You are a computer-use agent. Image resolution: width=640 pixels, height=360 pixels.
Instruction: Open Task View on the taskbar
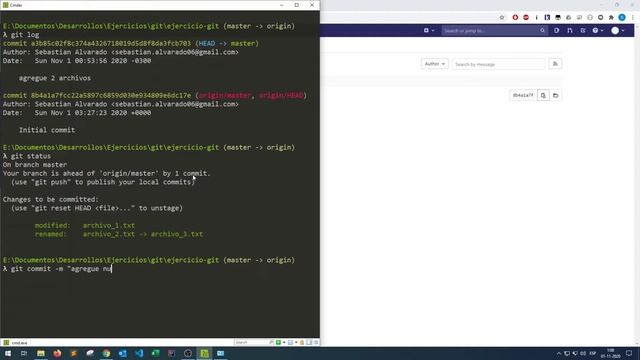pos(24,353)
